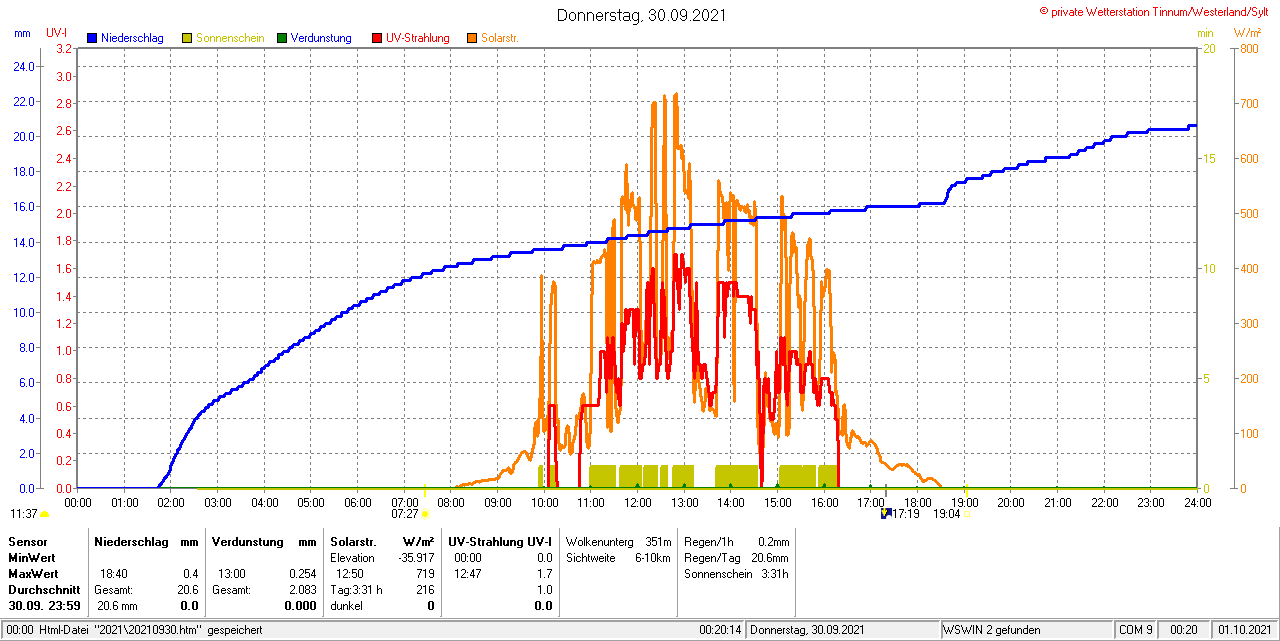Click the Sichtweite 6-10km entry
1280x641 pixels.
[618, 557]
